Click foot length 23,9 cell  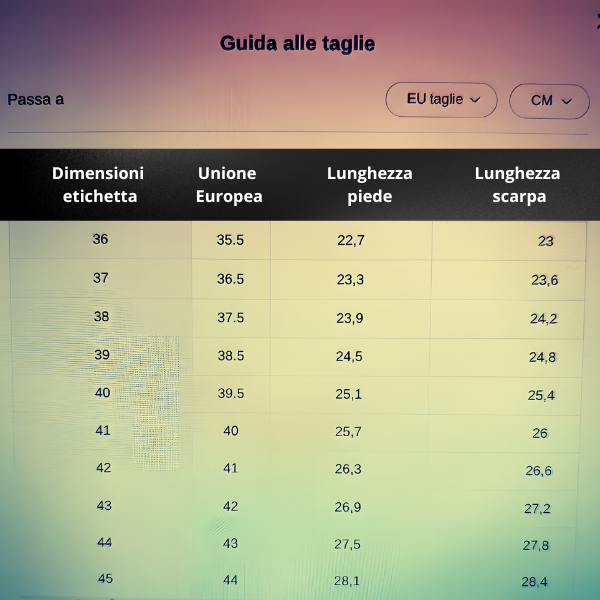click(350, 318)
